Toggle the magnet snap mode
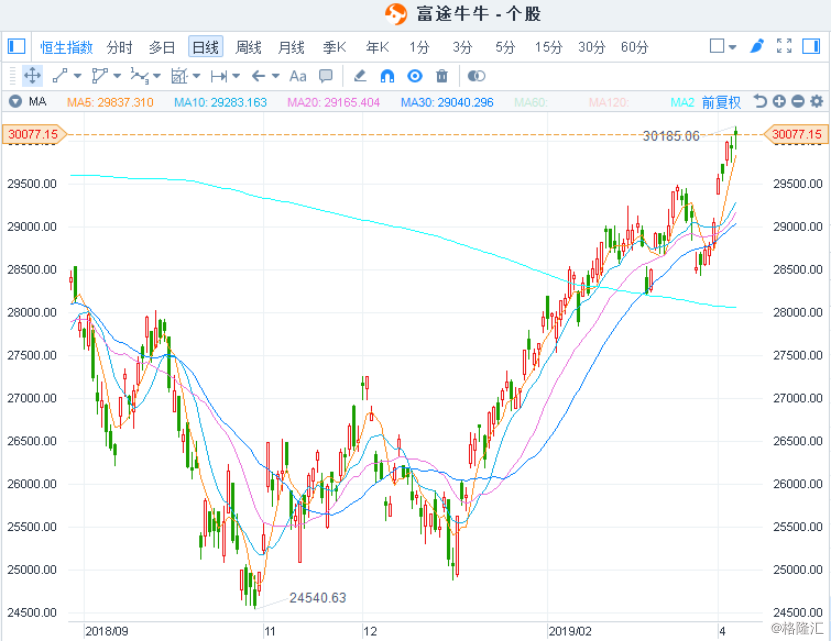 387,76
